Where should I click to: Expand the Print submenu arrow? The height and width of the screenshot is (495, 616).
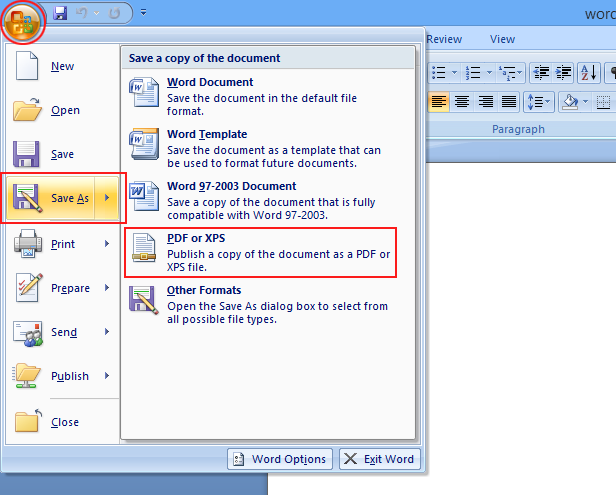[x=107, y=244]
